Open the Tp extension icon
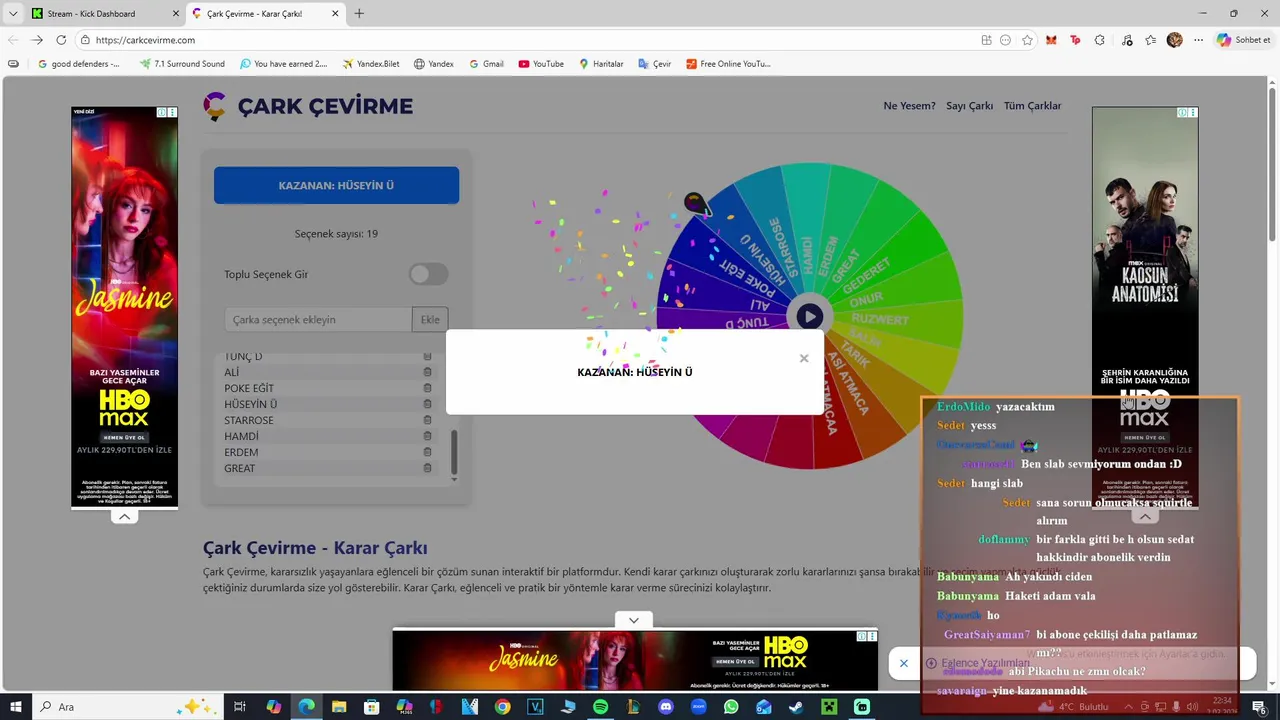 tap(1075, 40)
